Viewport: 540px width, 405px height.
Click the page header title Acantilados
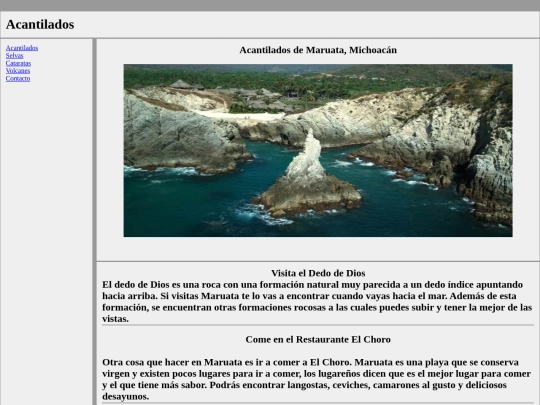coord(40,24)
